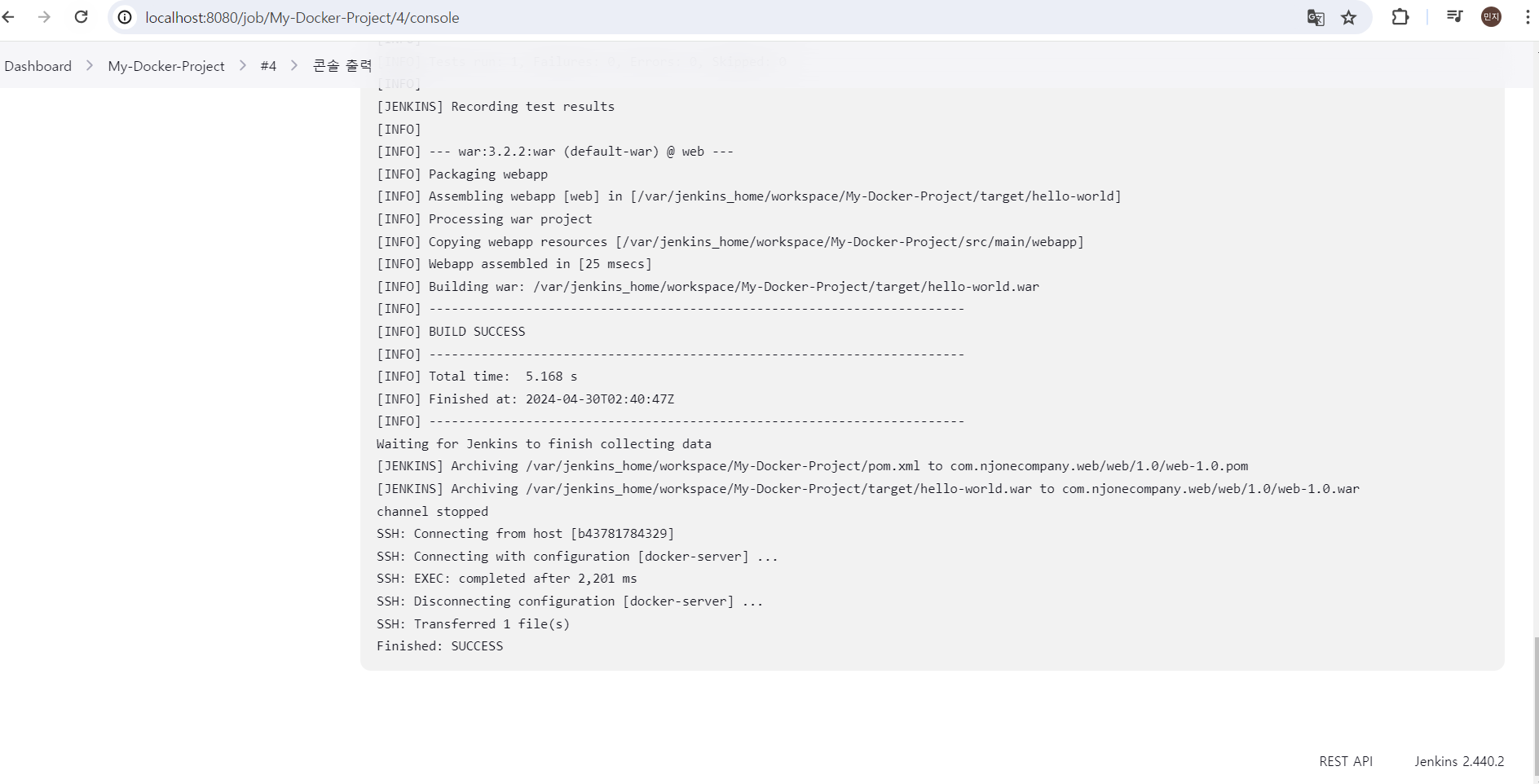The width and height of the screenshot is (1539, 784).
Task: Click the 'war:3.2.2:war (default-war) @ web' line
Action: pyautogui.click(x=555, y=152)
